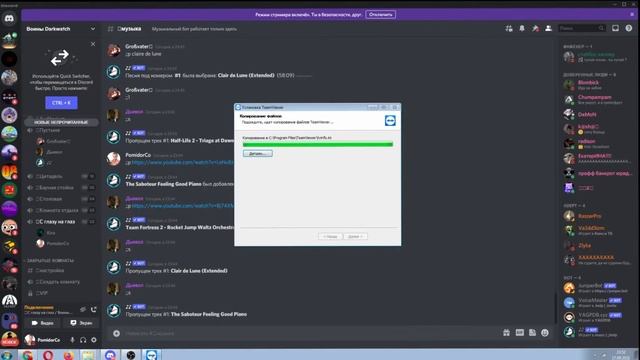Attach a file with plus icon
Screen dimensions: 640x360
116,333
